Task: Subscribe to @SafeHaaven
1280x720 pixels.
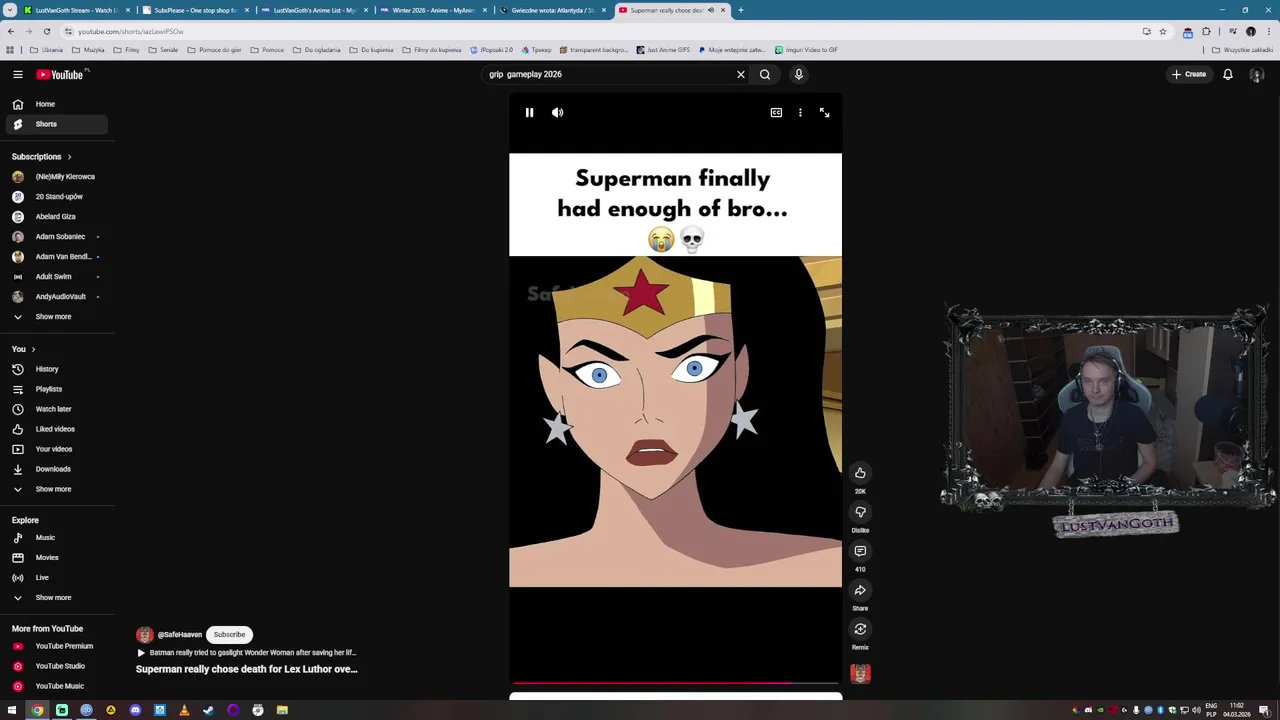Action: 229,634
